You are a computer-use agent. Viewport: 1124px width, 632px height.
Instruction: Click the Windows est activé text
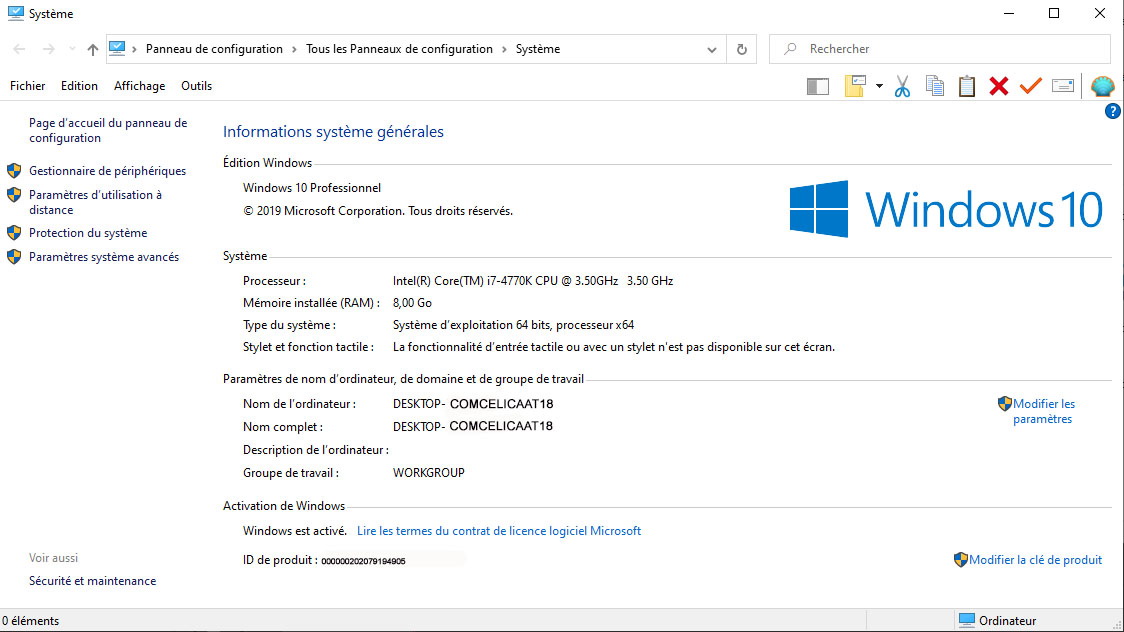(x=295, y=531)
